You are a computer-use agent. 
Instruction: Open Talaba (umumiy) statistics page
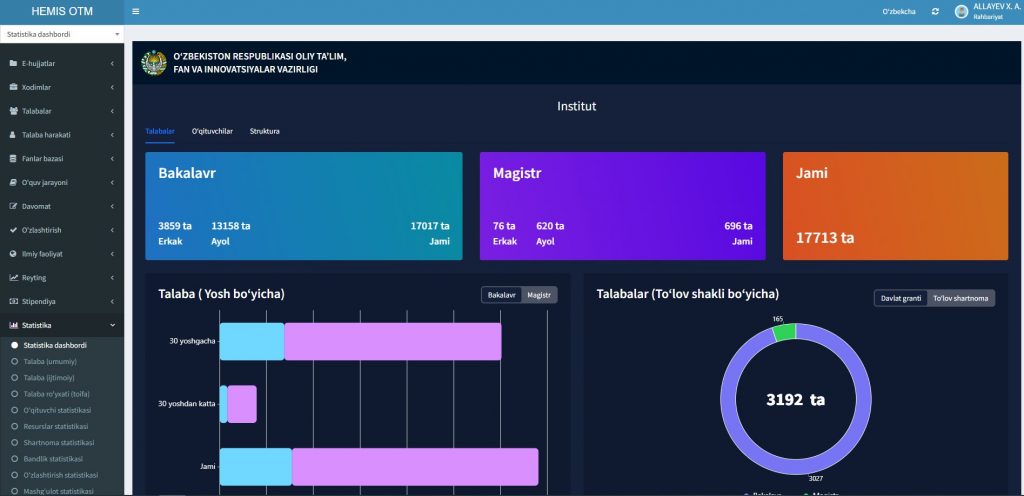50,361
